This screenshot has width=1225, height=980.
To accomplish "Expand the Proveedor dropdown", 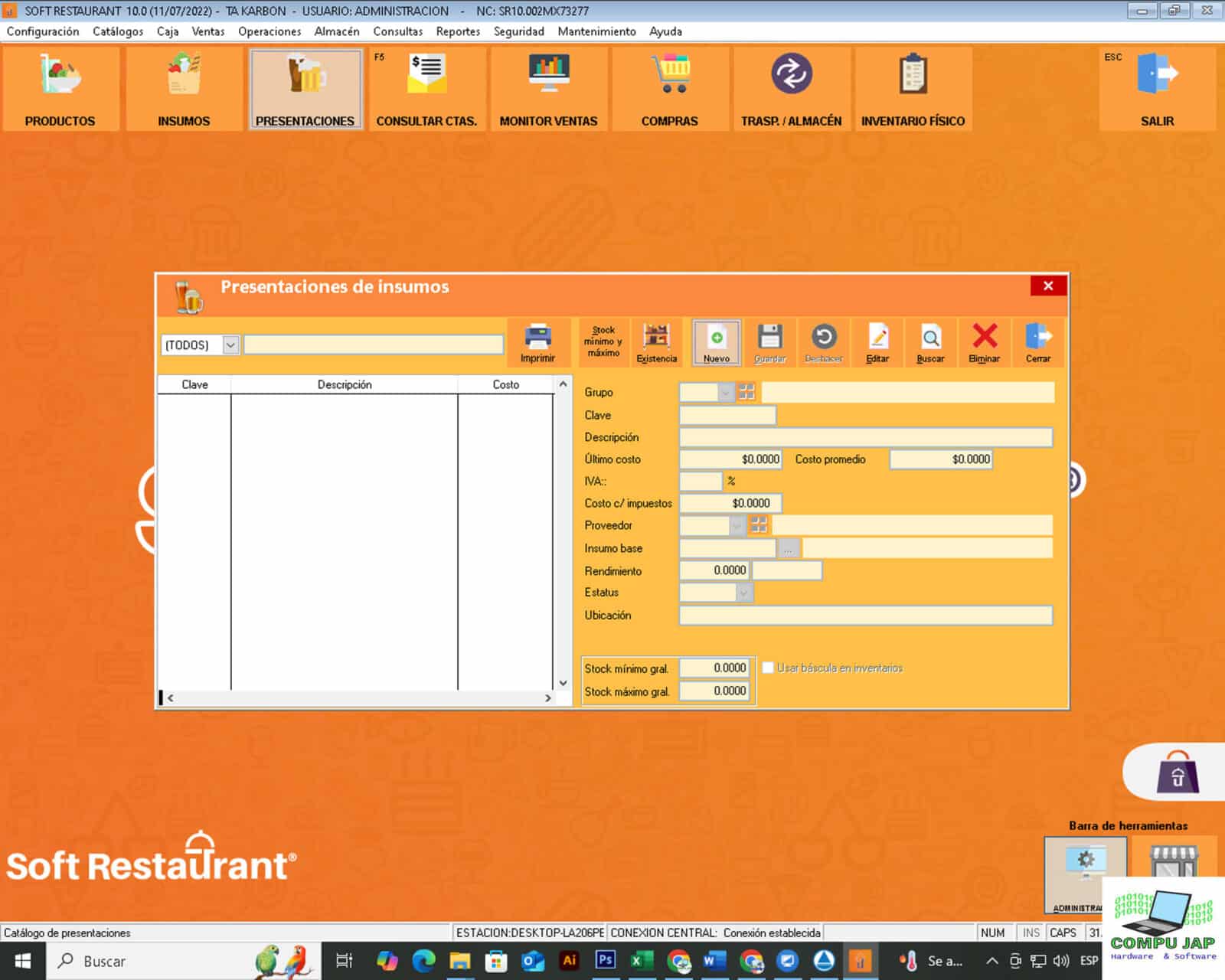I will (x=737, y=525).
